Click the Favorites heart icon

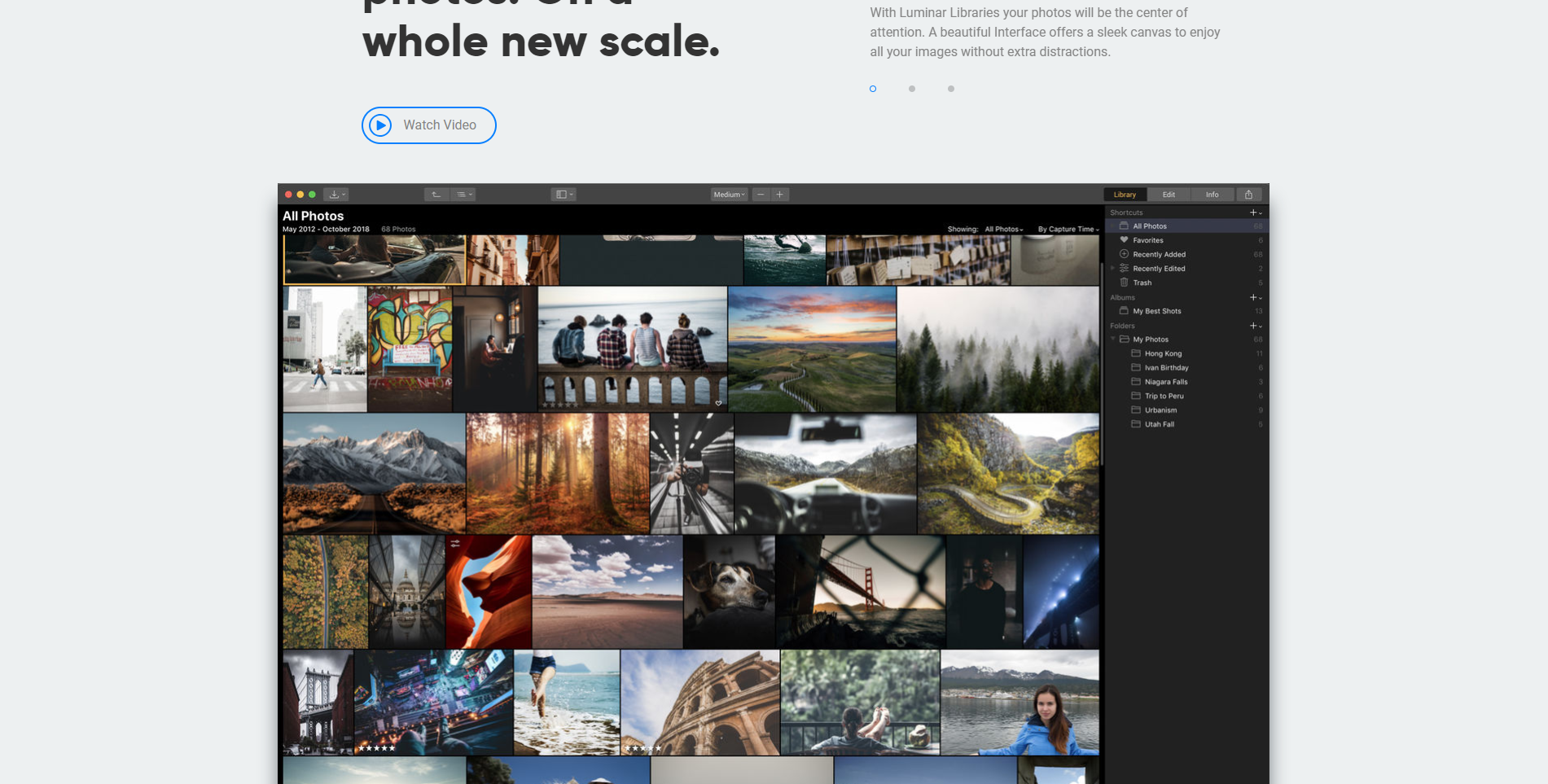pyautogui.click(x=1124, y=240)
